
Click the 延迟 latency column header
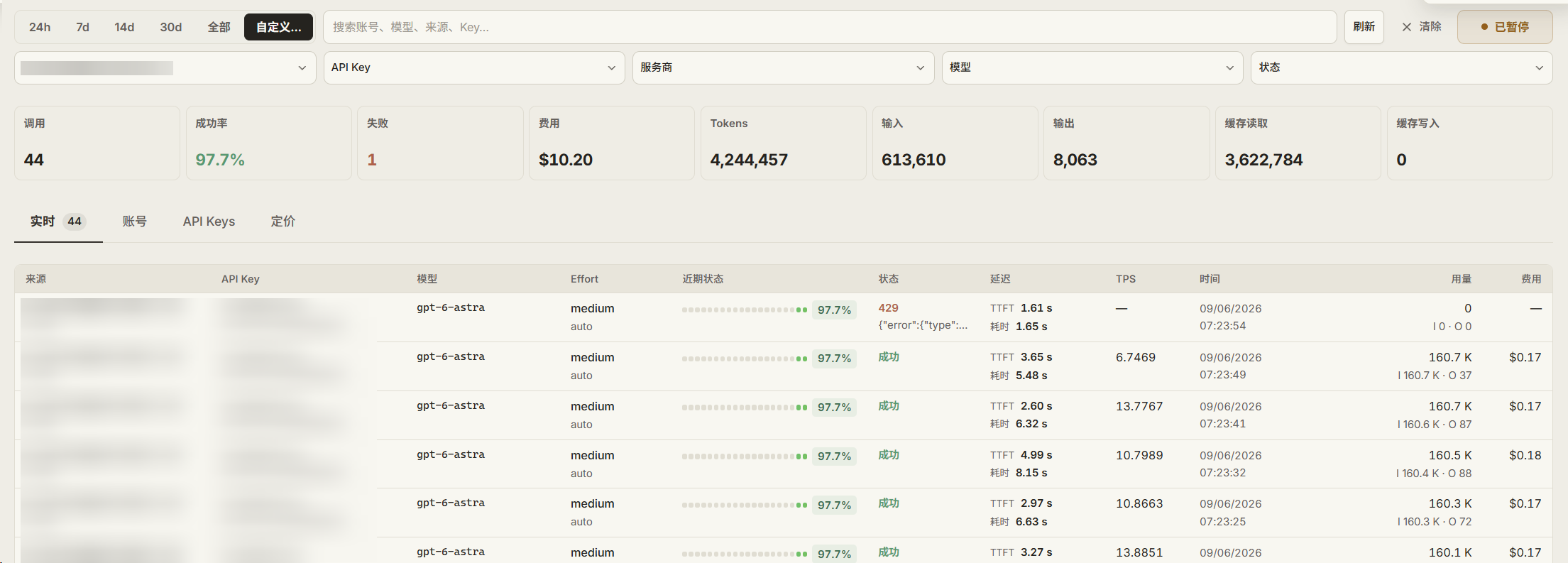[x=1000, y=279]
